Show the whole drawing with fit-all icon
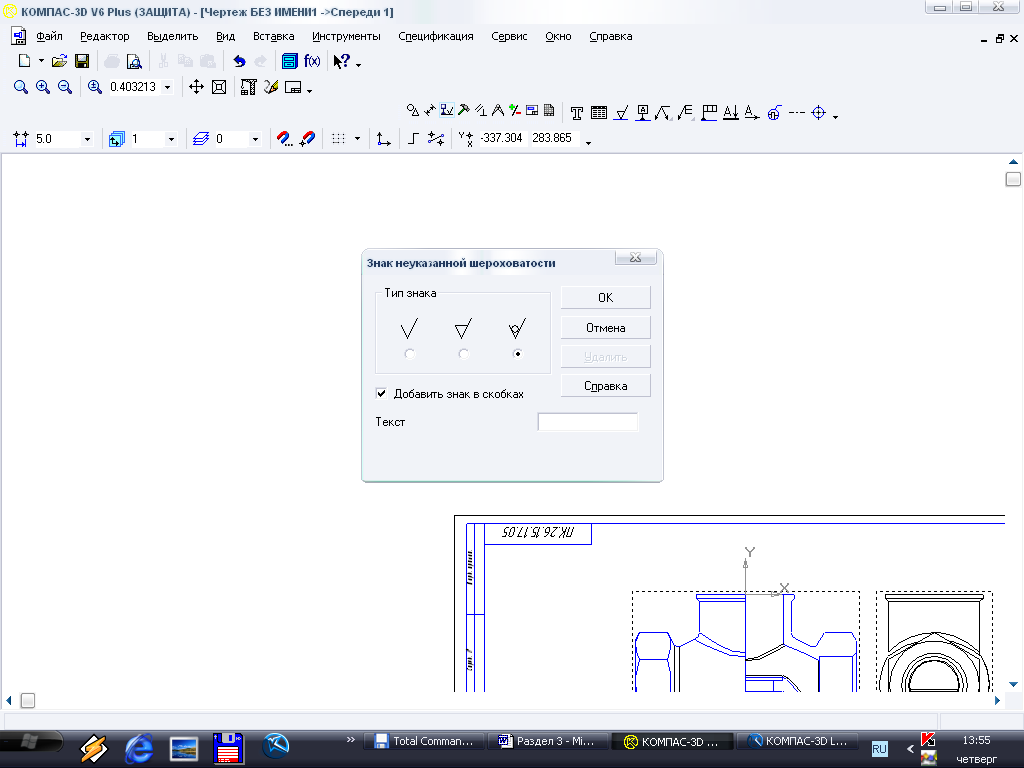 (x=219, y=87)
